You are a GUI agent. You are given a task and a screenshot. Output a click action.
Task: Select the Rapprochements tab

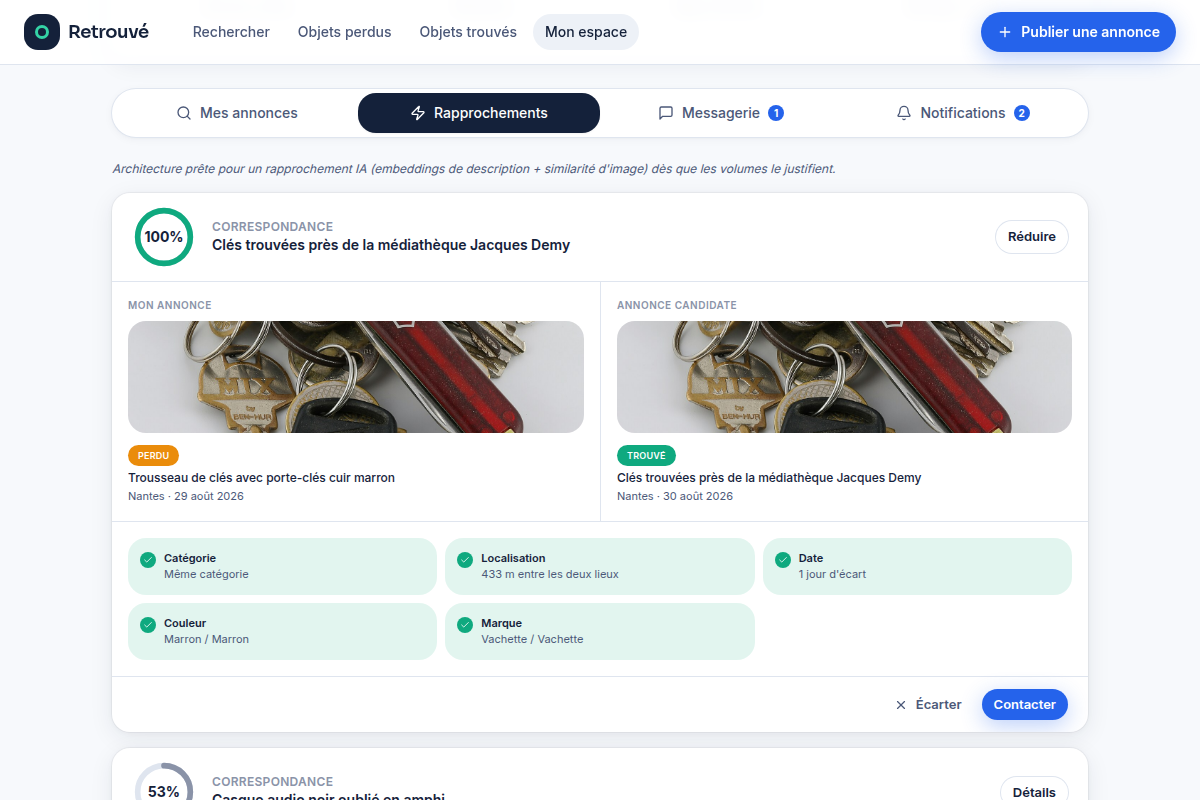point(479,113)
